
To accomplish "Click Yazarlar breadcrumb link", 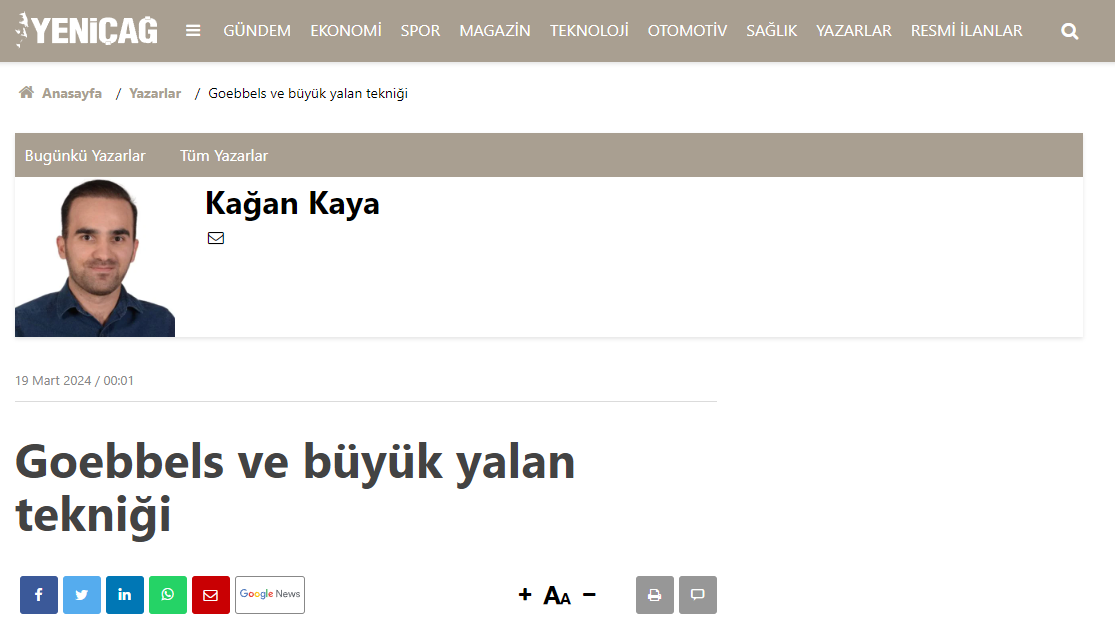I will pyautogui.click(x=155, y=93).
